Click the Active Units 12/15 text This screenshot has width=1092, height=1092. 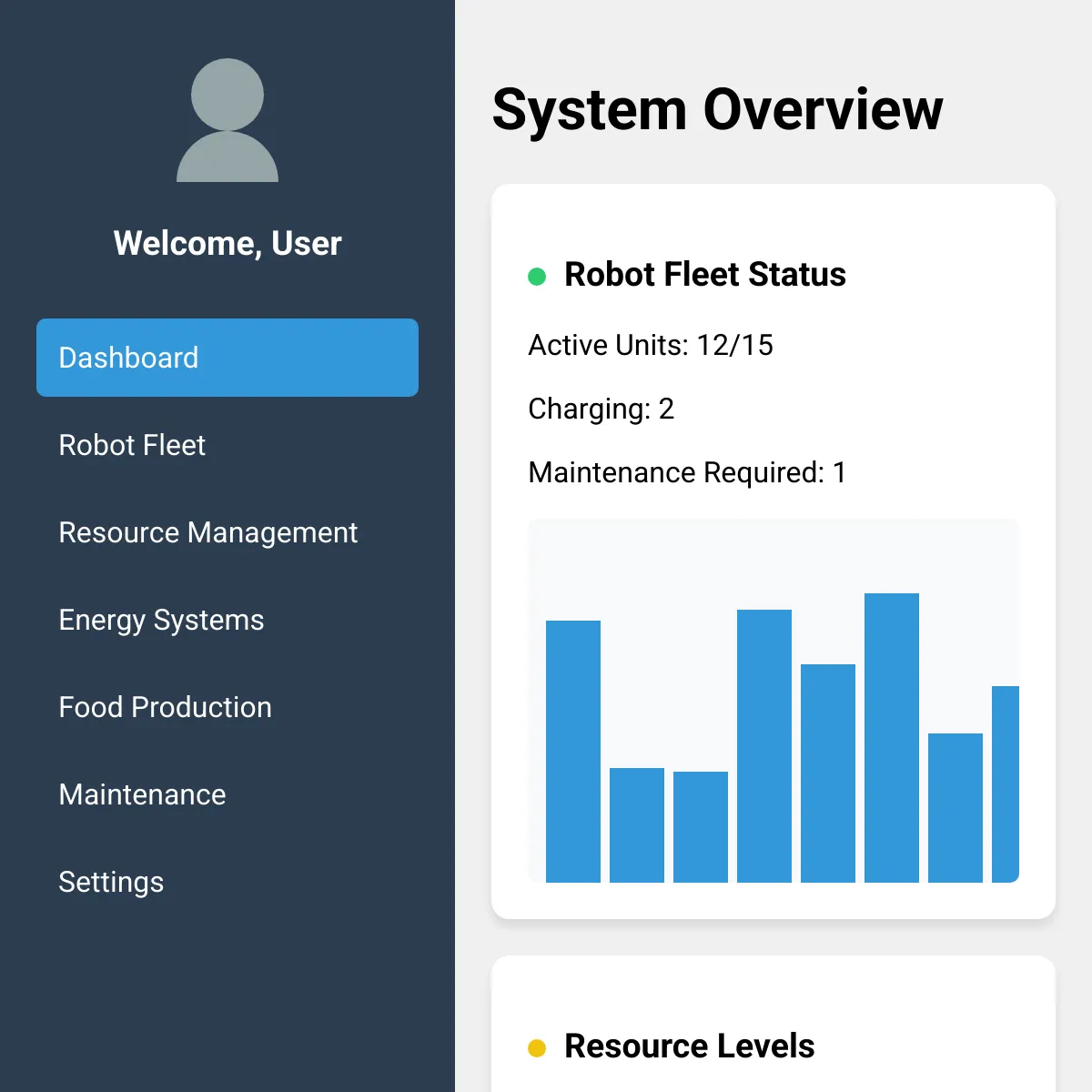point(650,345)
